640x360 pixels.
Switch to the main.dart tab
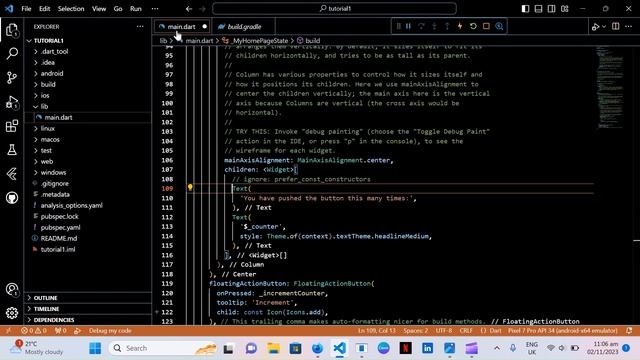tap(181, 27)
